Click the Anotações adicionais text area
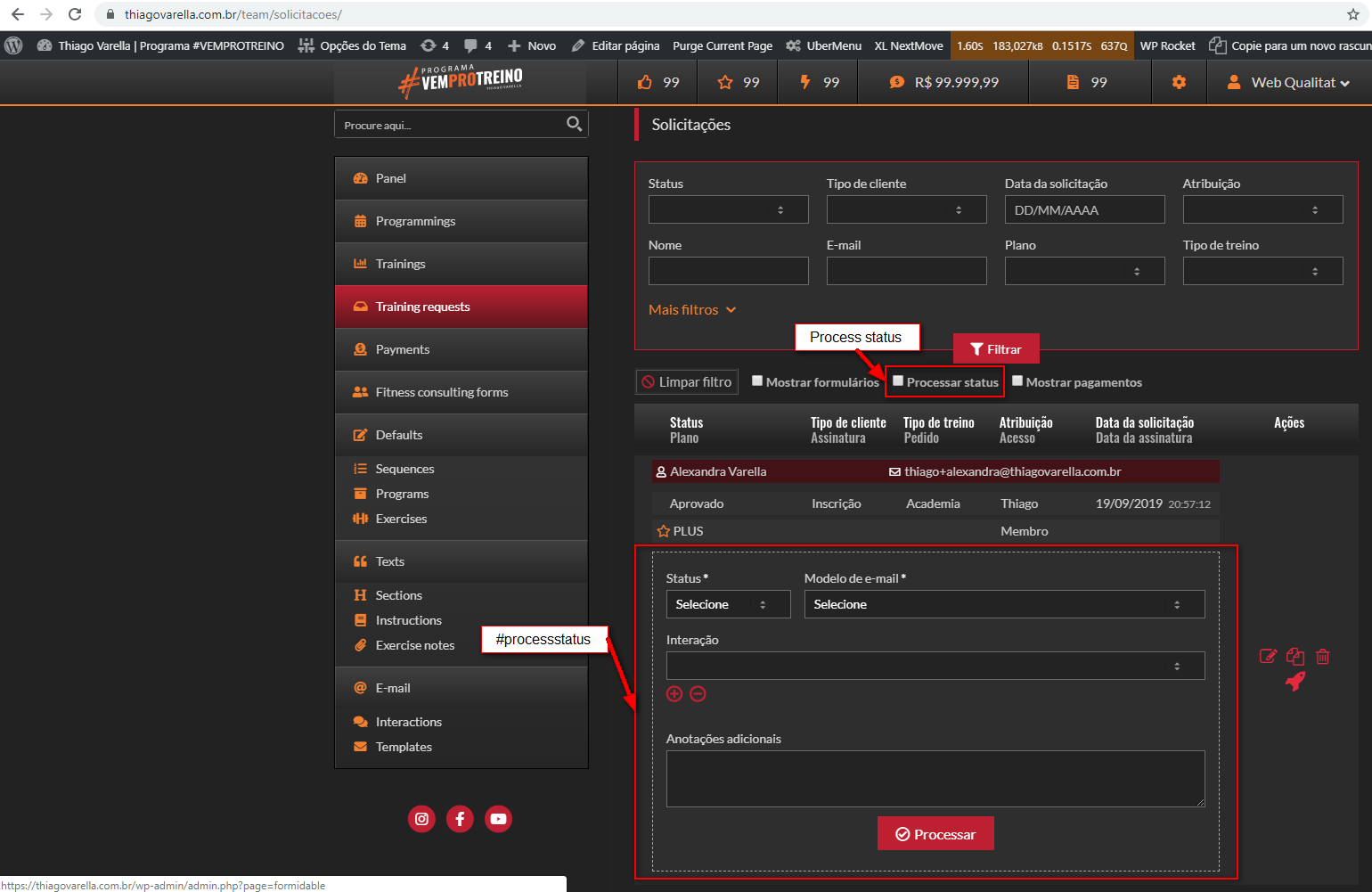Viewport: 1372px width, 892px height. point(935,778)
